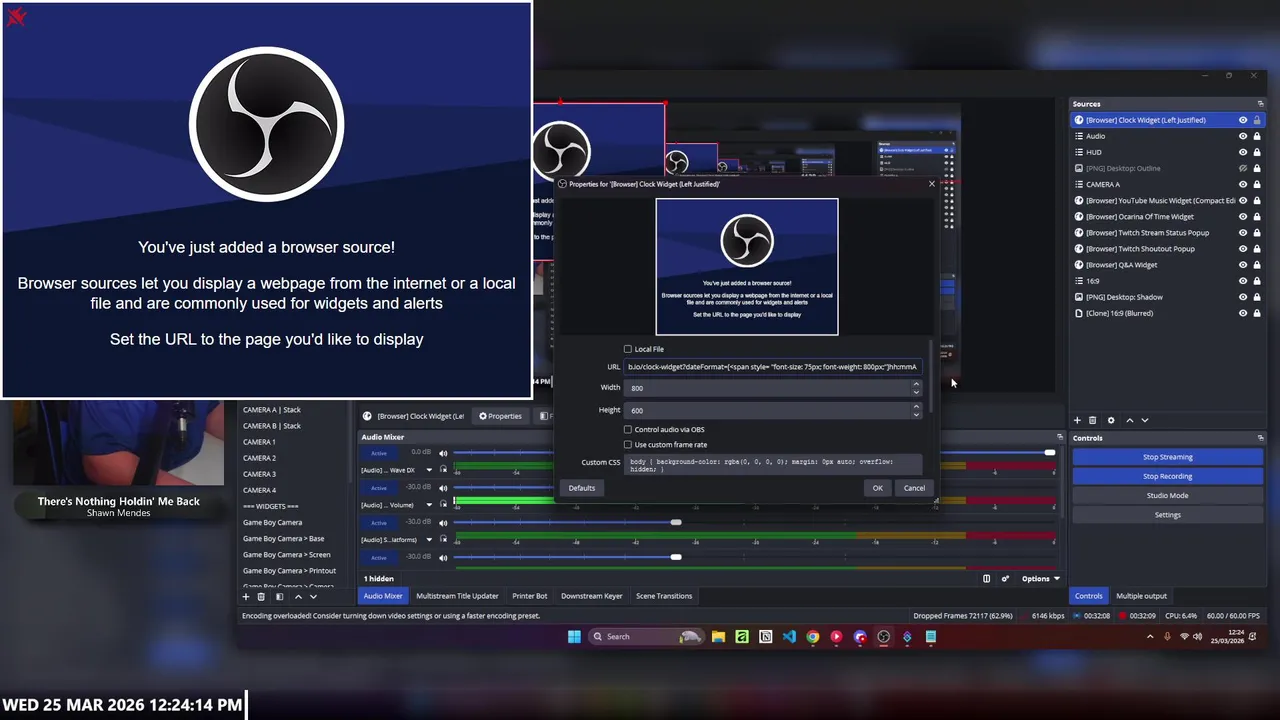Viewport: 1280px width, 720px height.
Task: Click Stop Recording button
Action: tap(1168, 476)
